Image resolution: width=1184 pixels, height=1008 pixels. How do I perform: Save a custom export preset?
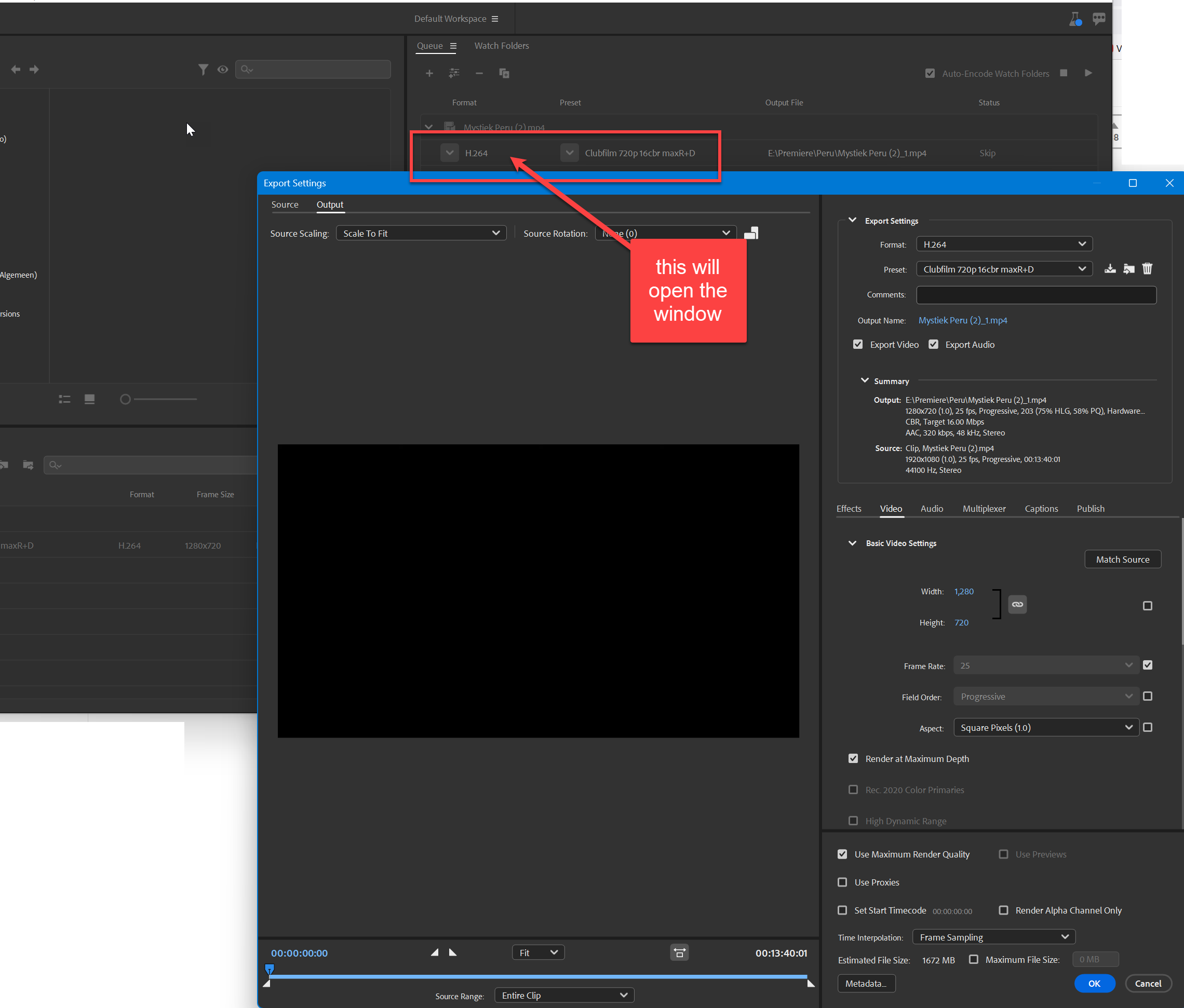click(x=1110, y=268)
